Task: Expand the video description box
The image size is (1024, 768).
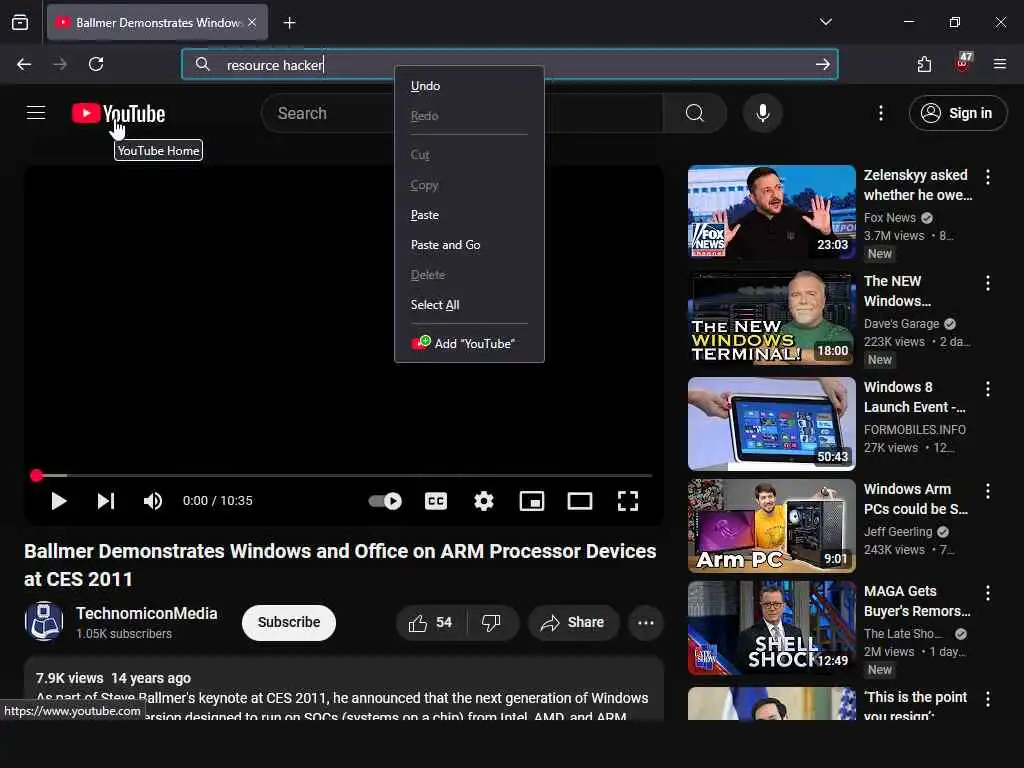Action: pos(344,689)
